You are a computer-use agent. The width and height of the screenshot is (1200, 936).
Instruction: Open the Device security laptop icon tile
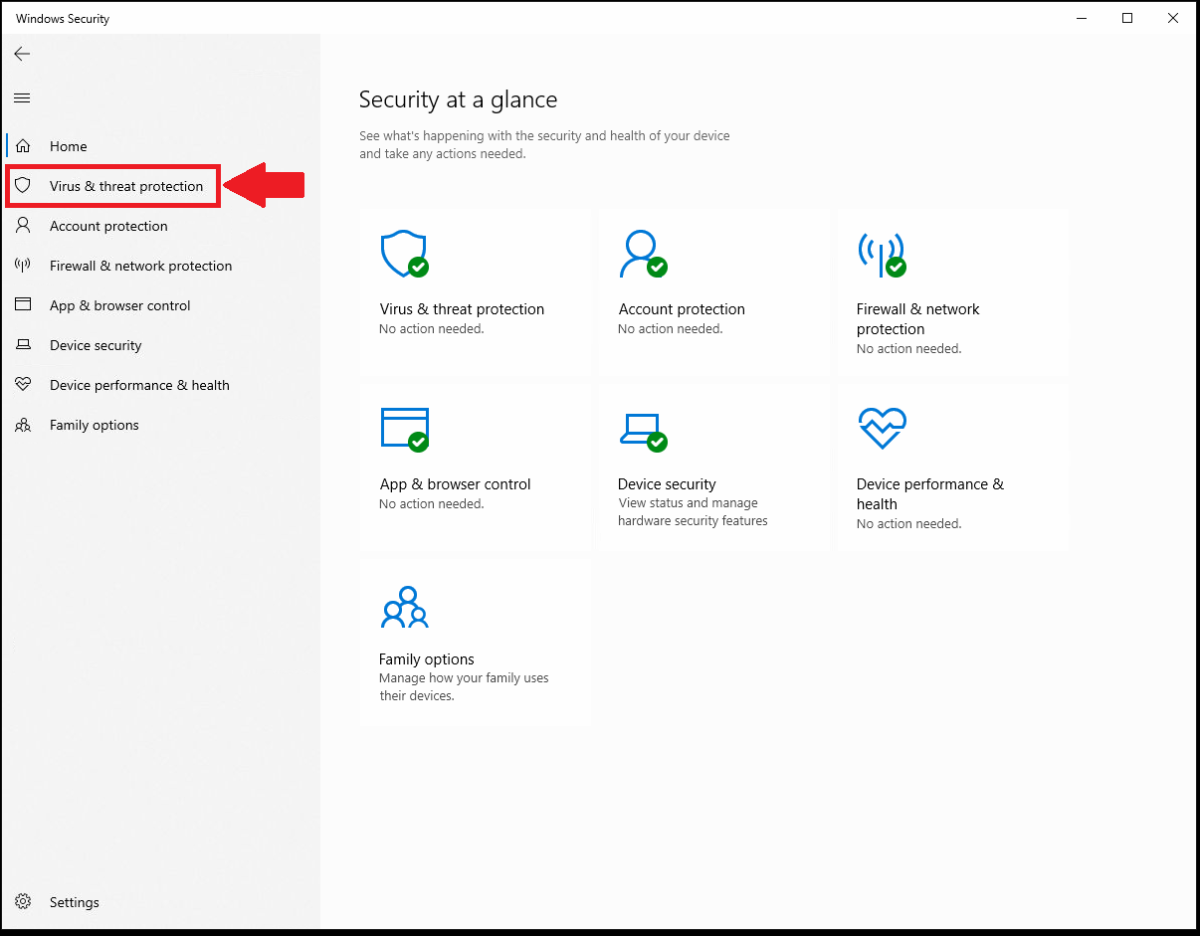643,428
